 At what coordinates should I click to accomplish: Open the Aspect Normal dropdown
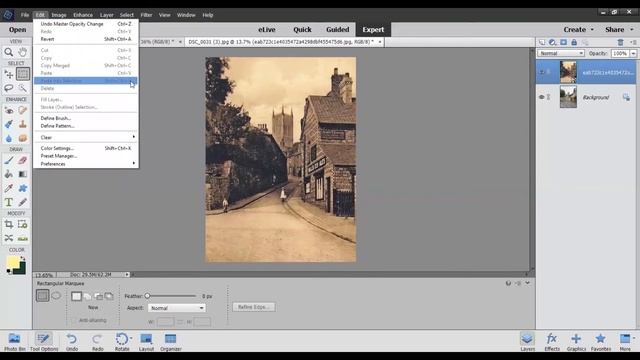tap(177, 308)
